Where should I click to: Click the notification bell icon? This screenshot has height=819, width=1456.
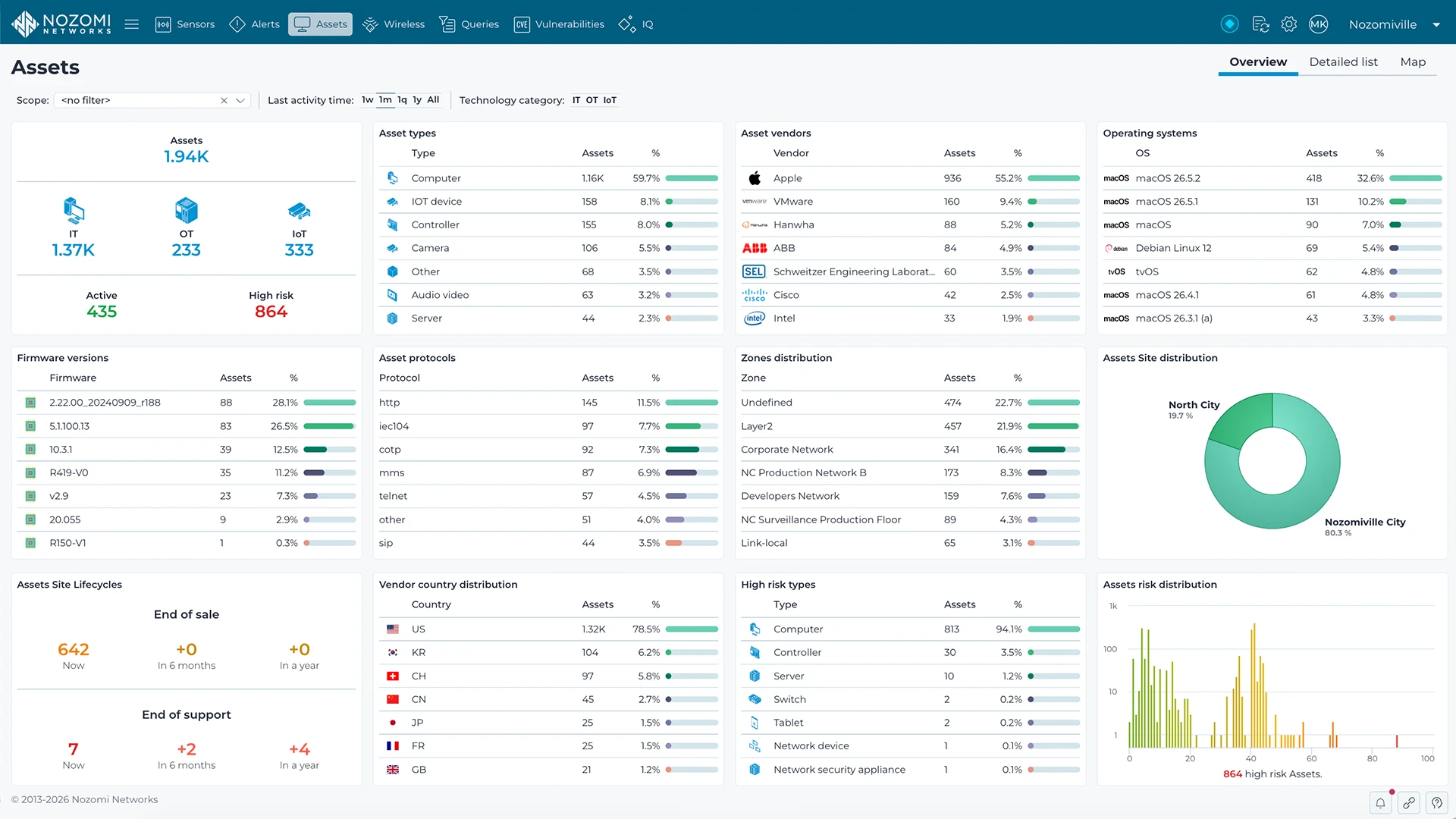click(1381, 802)
